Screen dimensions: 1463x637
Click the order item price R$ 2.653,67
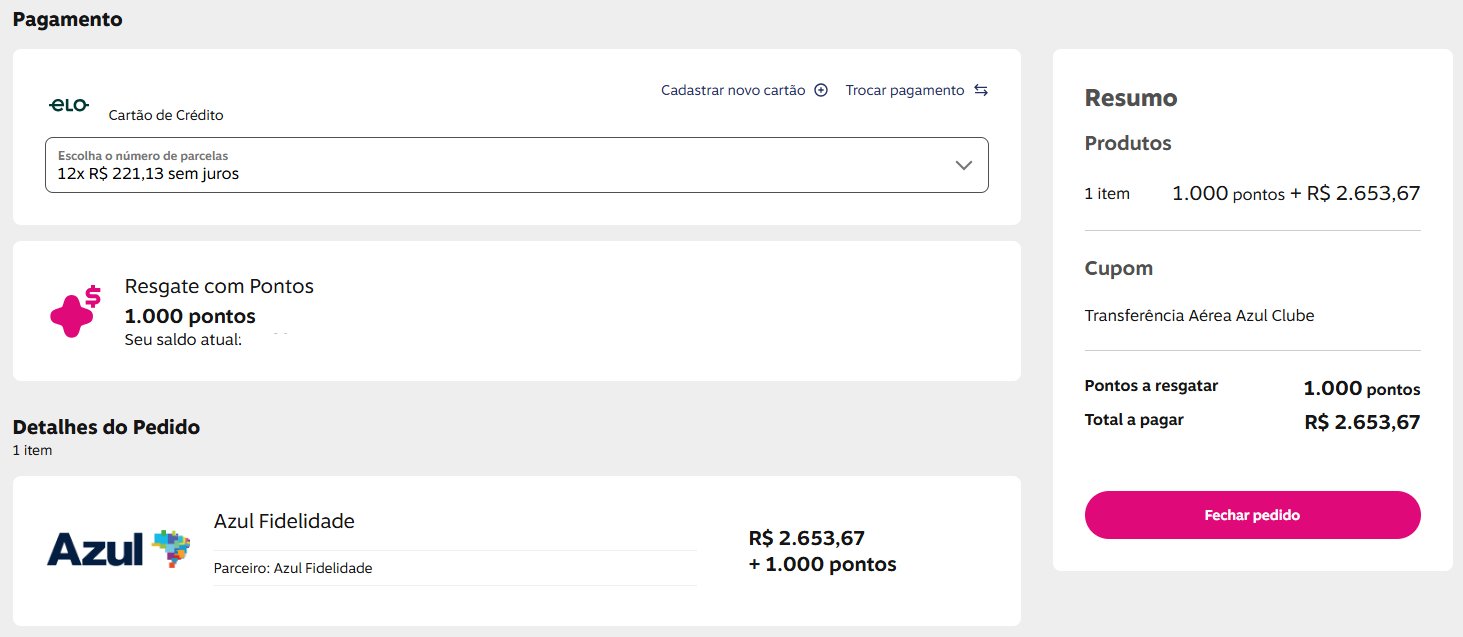click(806, 538)
